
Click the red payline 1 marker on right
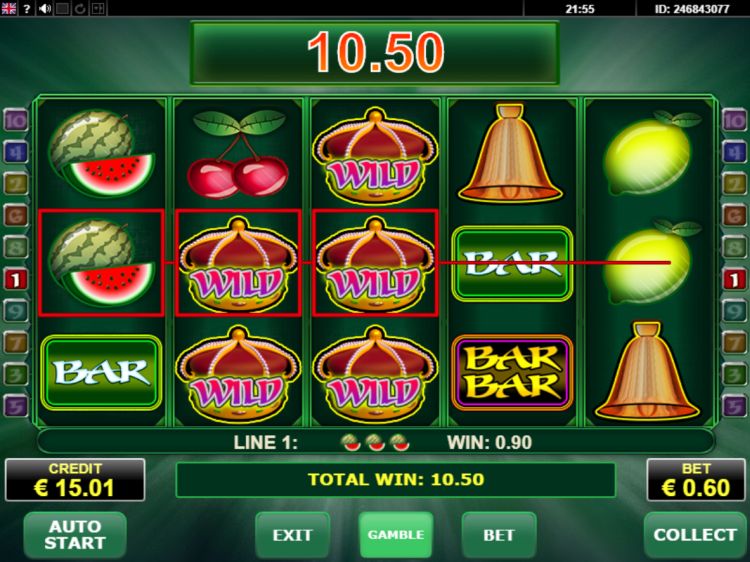pyautogui.click(x=734, y=279)
